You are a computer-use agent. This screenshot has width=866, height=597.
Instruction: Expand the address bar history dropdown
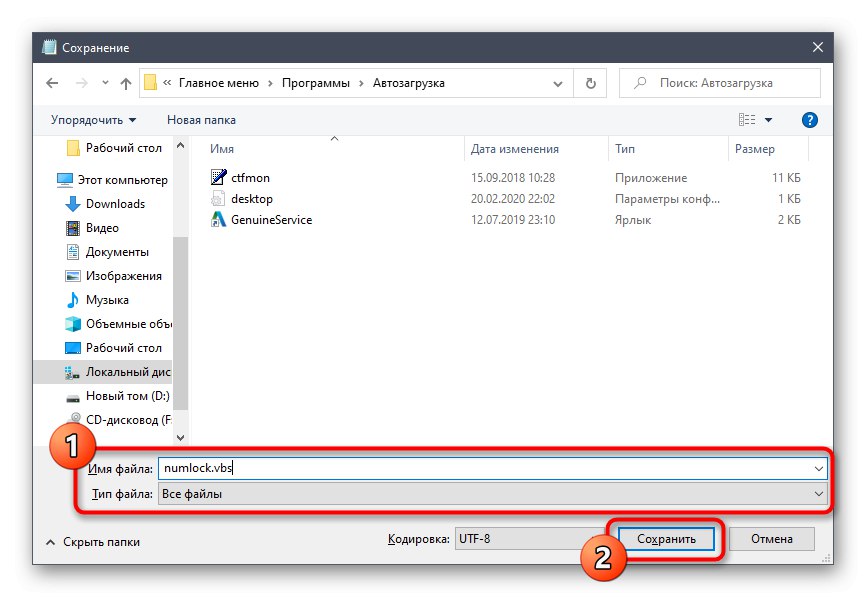point(558,83)
